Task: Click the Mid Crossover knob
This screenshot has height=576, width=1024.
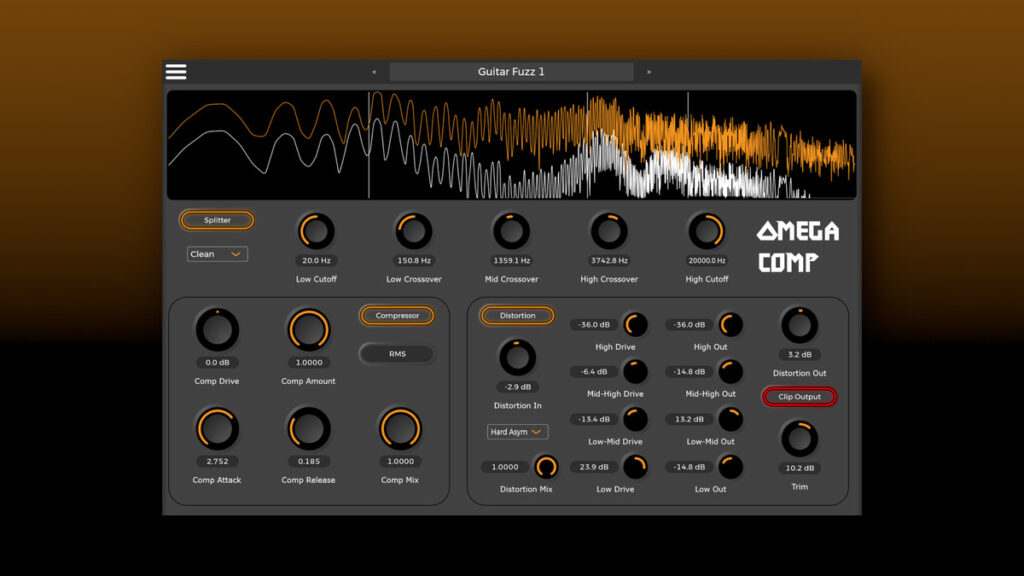Action: click(x=511, y=232)
